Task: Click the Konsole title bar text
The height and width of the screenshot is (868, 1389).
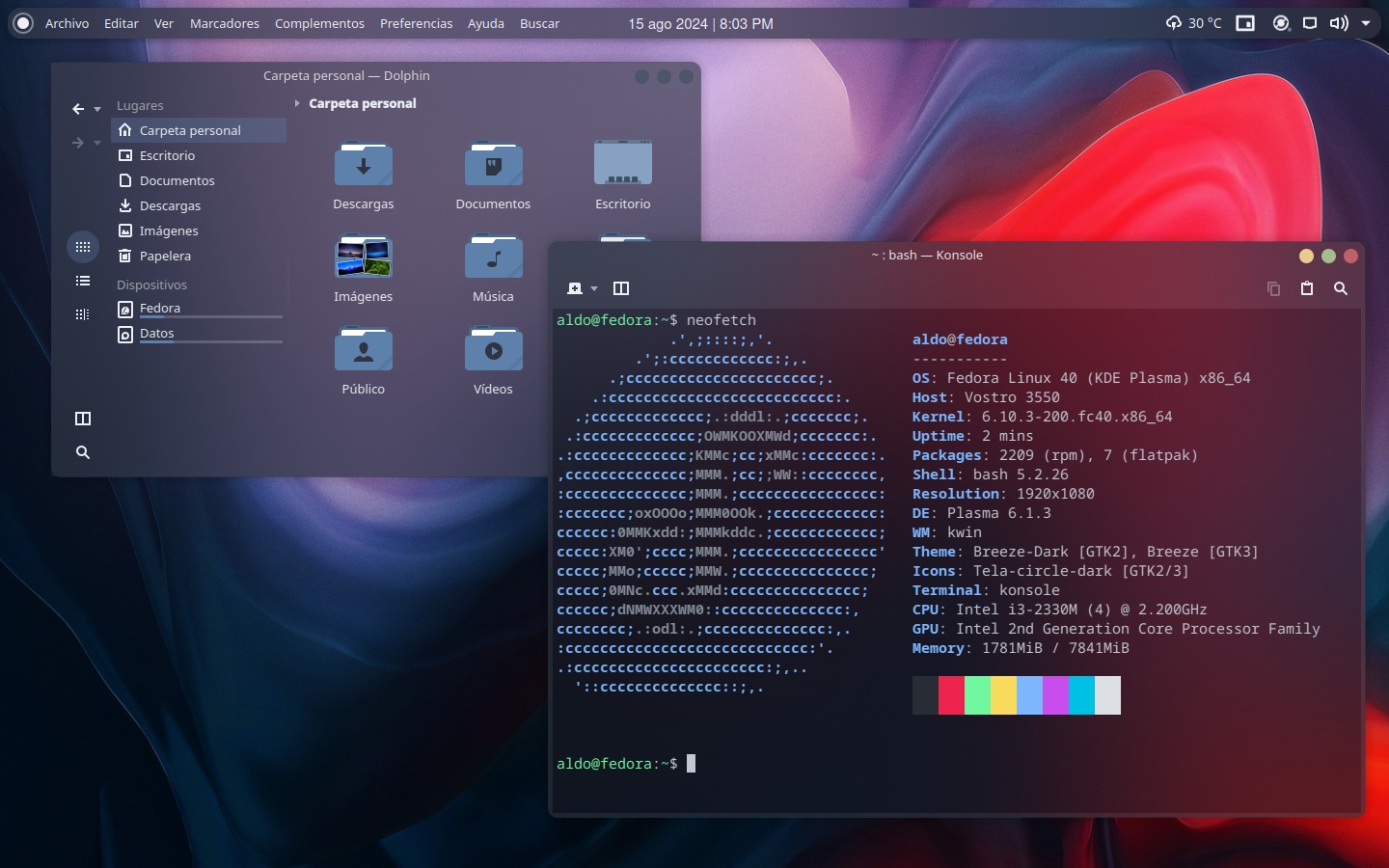Action: pyautogui.click(x=926, y=256)
